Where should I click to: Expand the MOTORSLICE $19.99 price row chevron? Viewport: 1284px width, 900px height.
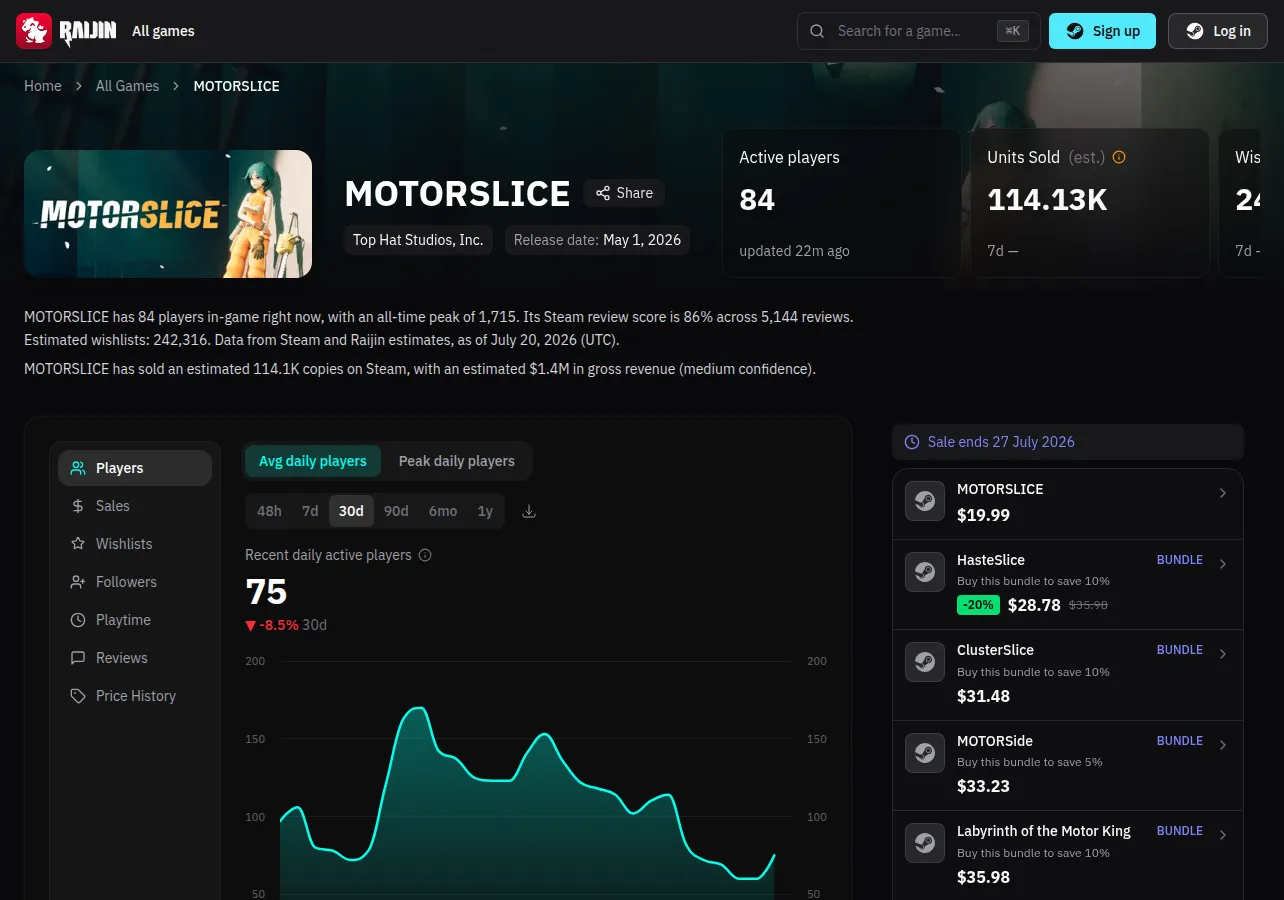coord(1223,493)
